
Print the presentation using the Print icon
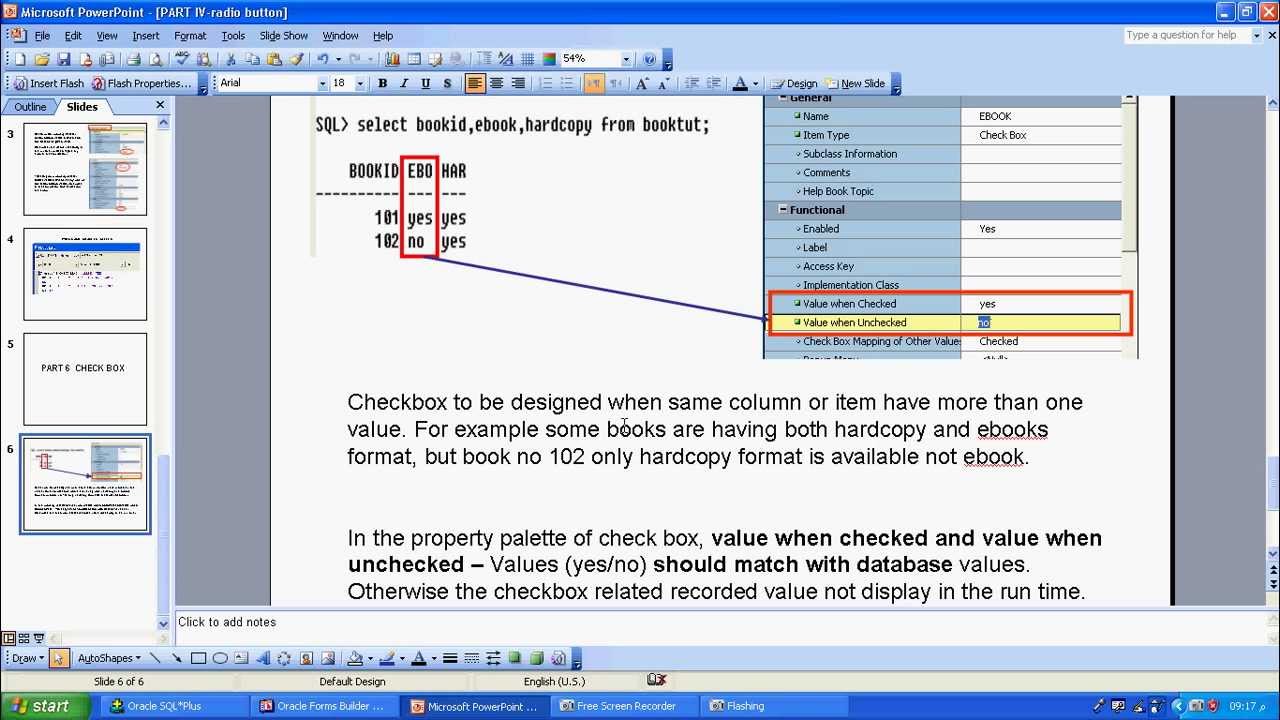click(x=133, y=59)
